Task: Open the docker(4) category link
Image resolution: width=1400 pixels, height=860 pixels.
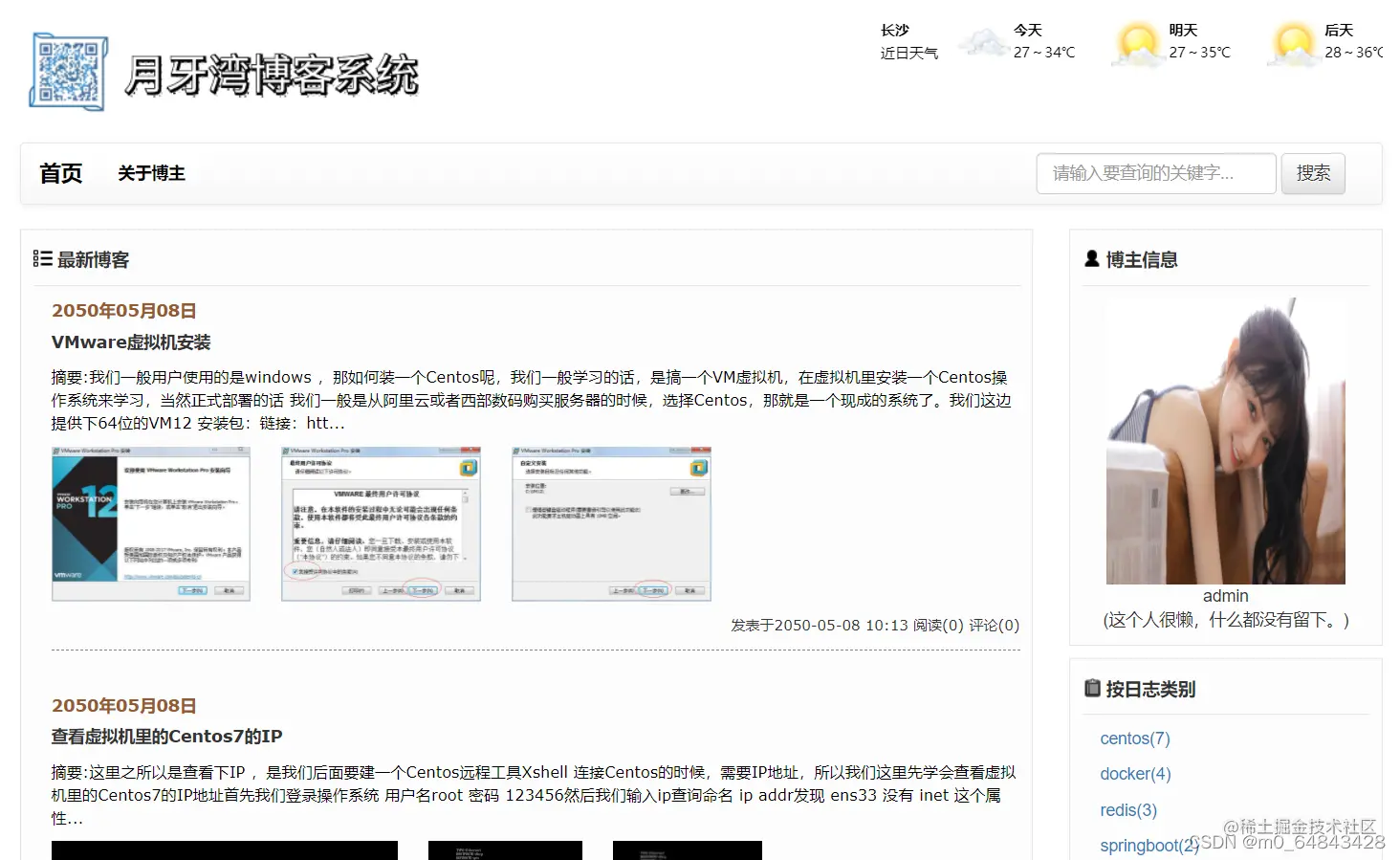Action: pyautogui.click(x=1135, y=774)
